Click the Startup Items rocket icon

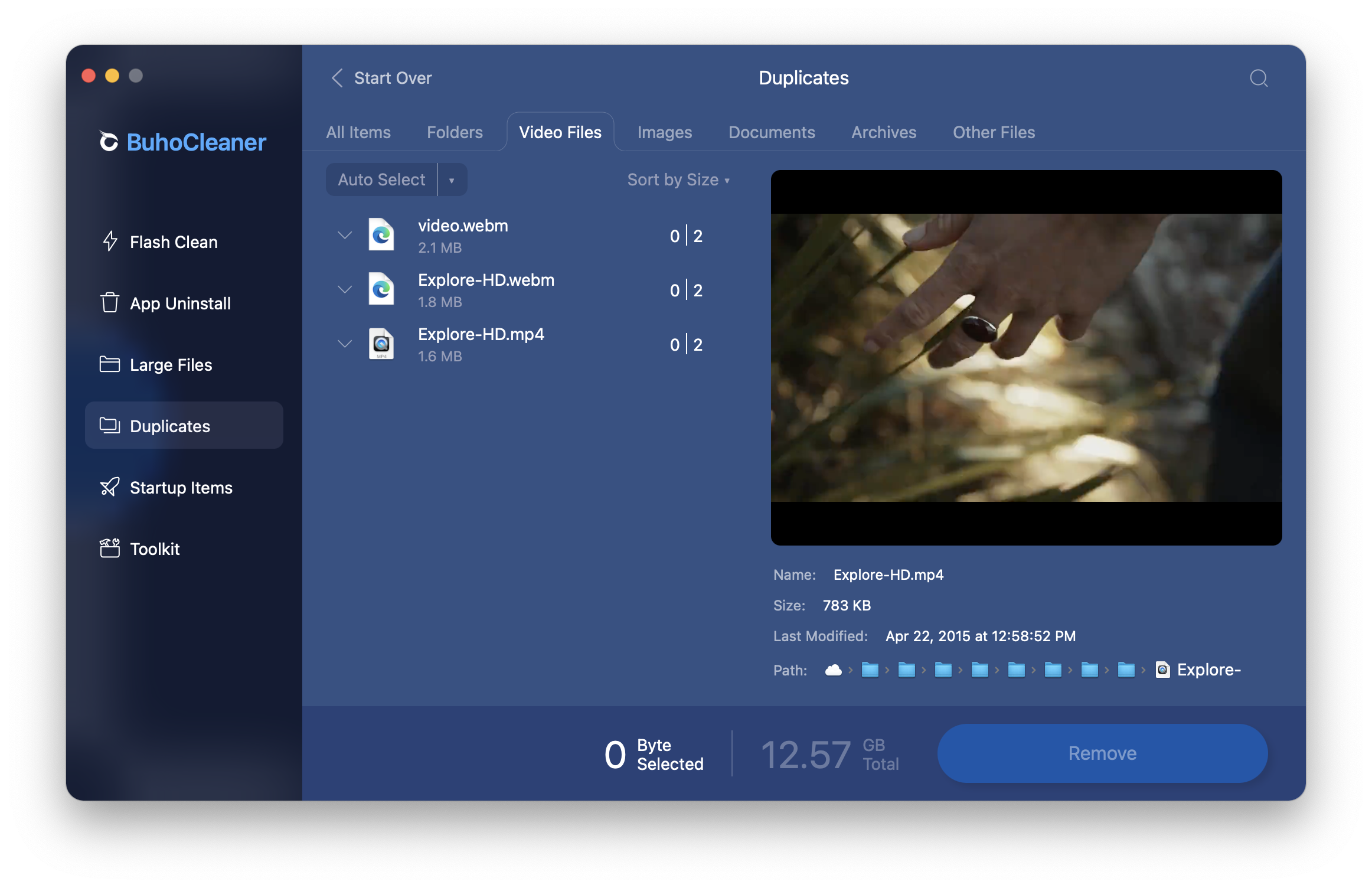click(x=110, y=487)
